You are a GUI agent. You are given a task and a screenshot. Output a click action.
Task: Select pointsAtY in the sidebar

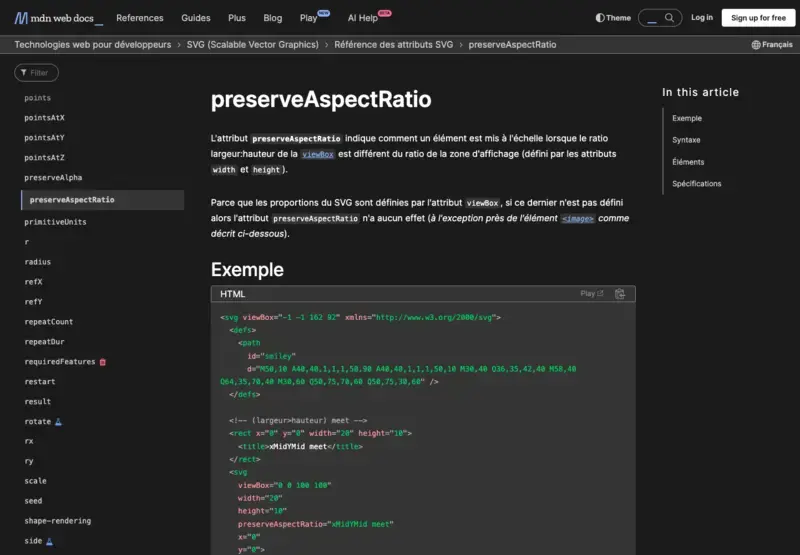coord(44,138)
